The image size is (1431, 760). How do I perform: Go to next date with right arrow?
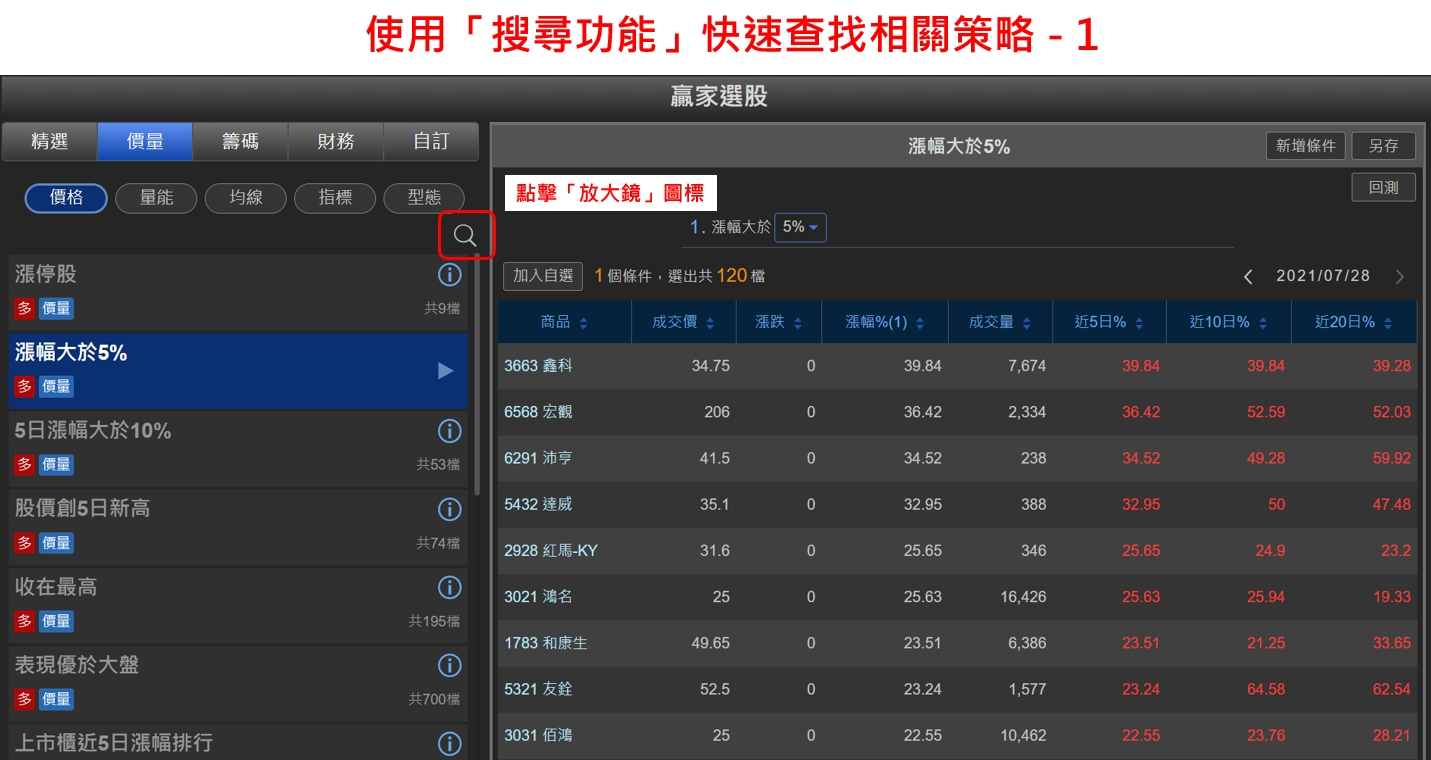pos(1399,277)
